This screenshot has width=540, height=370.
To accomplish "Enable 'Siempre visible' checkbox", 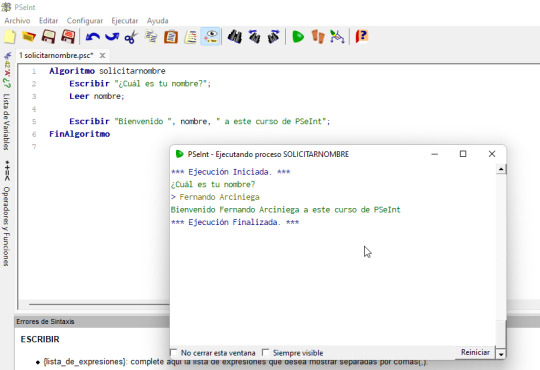I will [x=266, y=352].
